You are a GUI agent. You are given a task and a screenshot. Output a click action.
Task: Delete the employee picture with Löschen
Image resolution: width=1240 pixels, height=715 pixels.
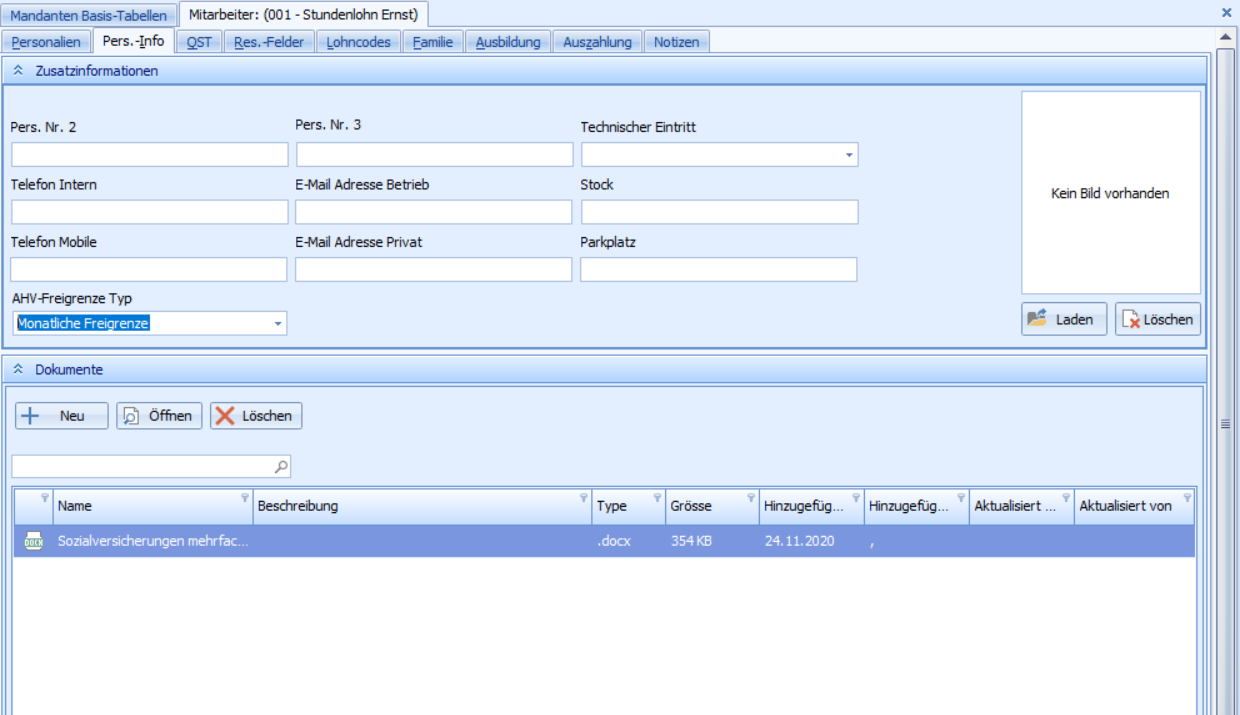click(1157, 320)
